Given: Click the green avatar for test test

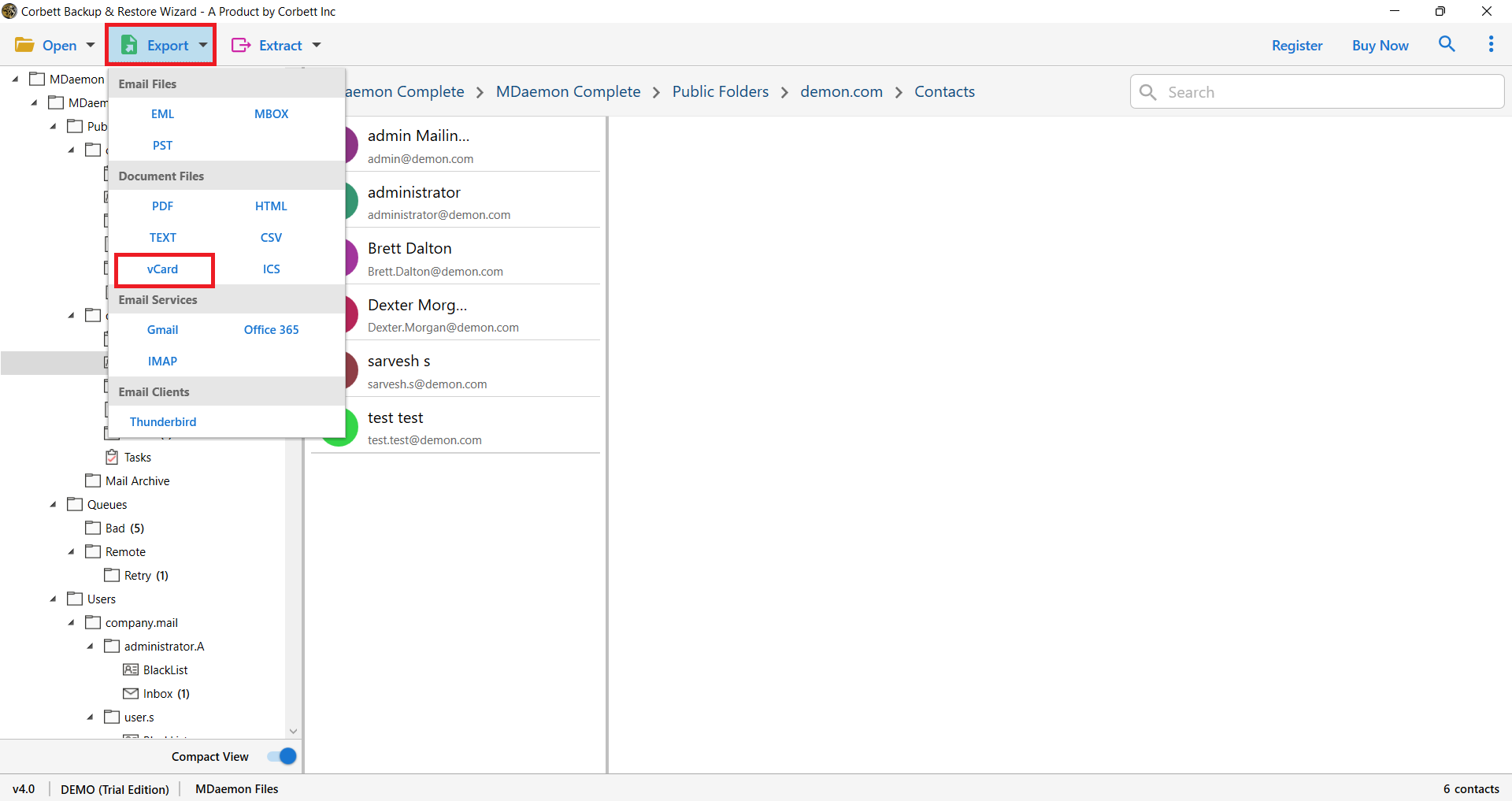Looking at the screenshot, I should pos(340,428).
